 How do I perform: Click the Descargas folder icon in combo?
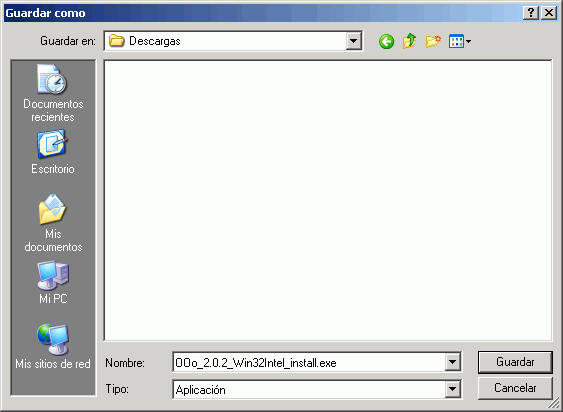point(116,41)
